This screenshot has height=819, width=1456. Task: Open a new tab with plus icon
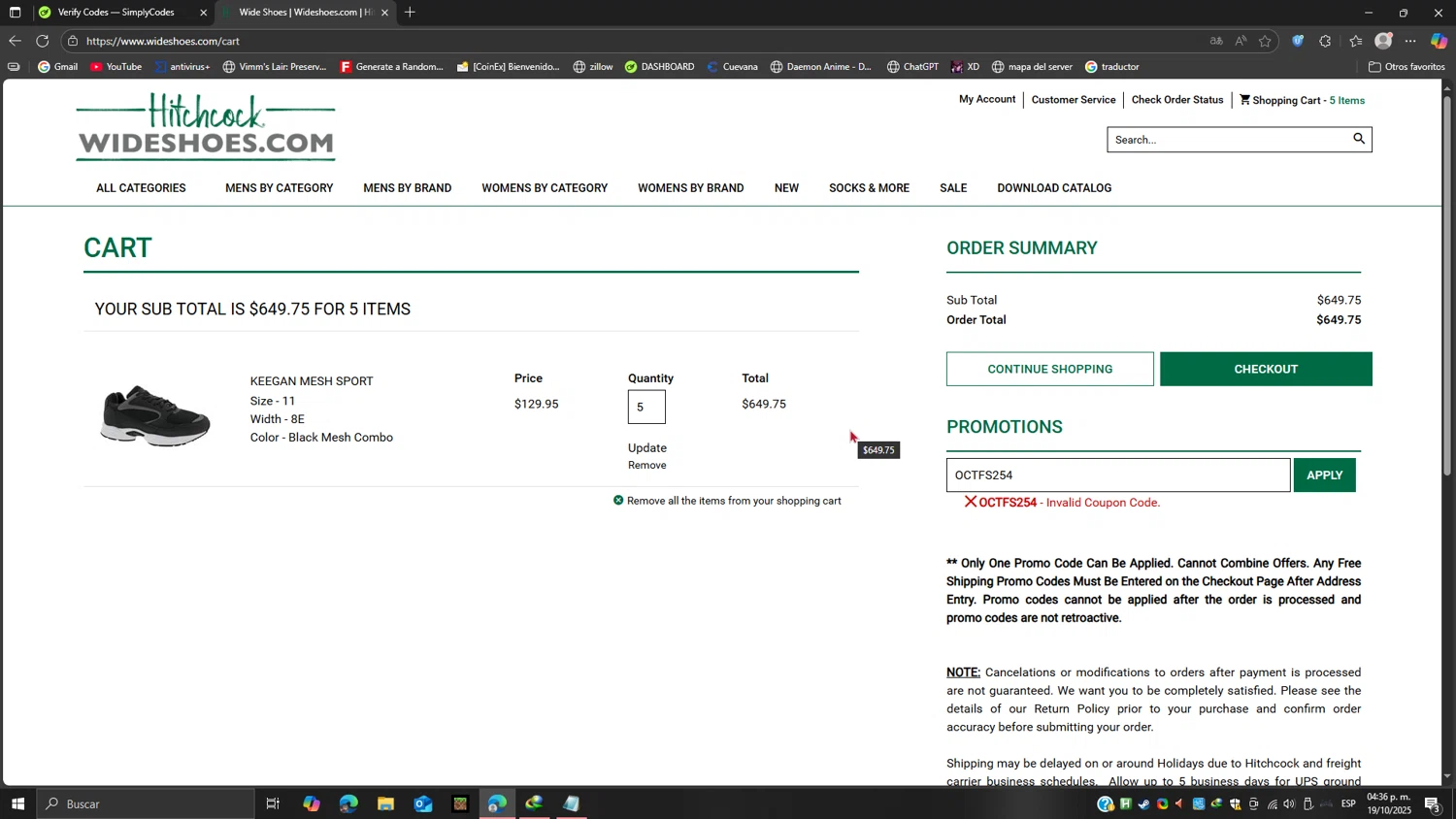pyautogui.click(x=410, y=13)
